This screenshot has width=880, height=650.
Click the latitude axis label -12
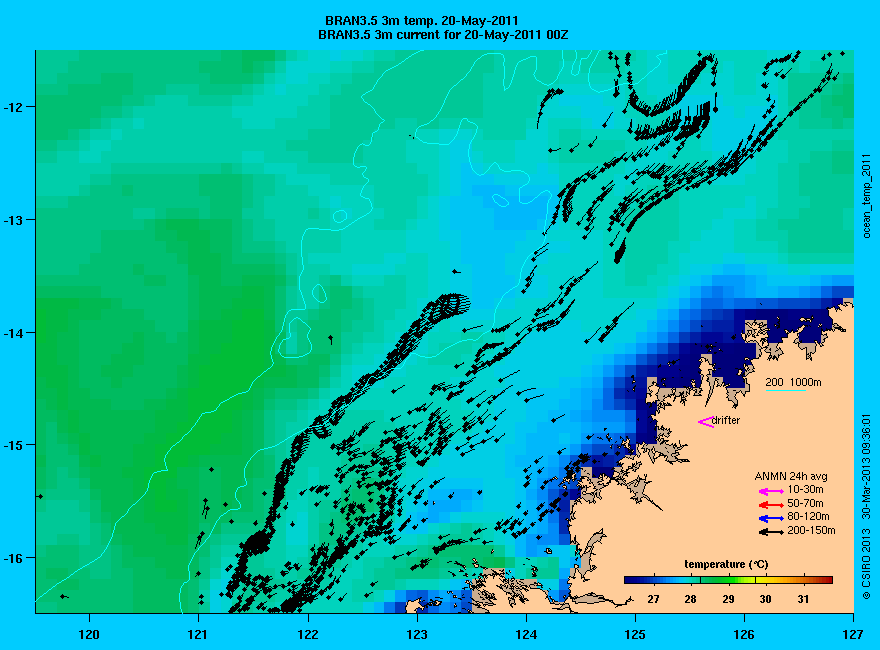[x=12, y=107]
